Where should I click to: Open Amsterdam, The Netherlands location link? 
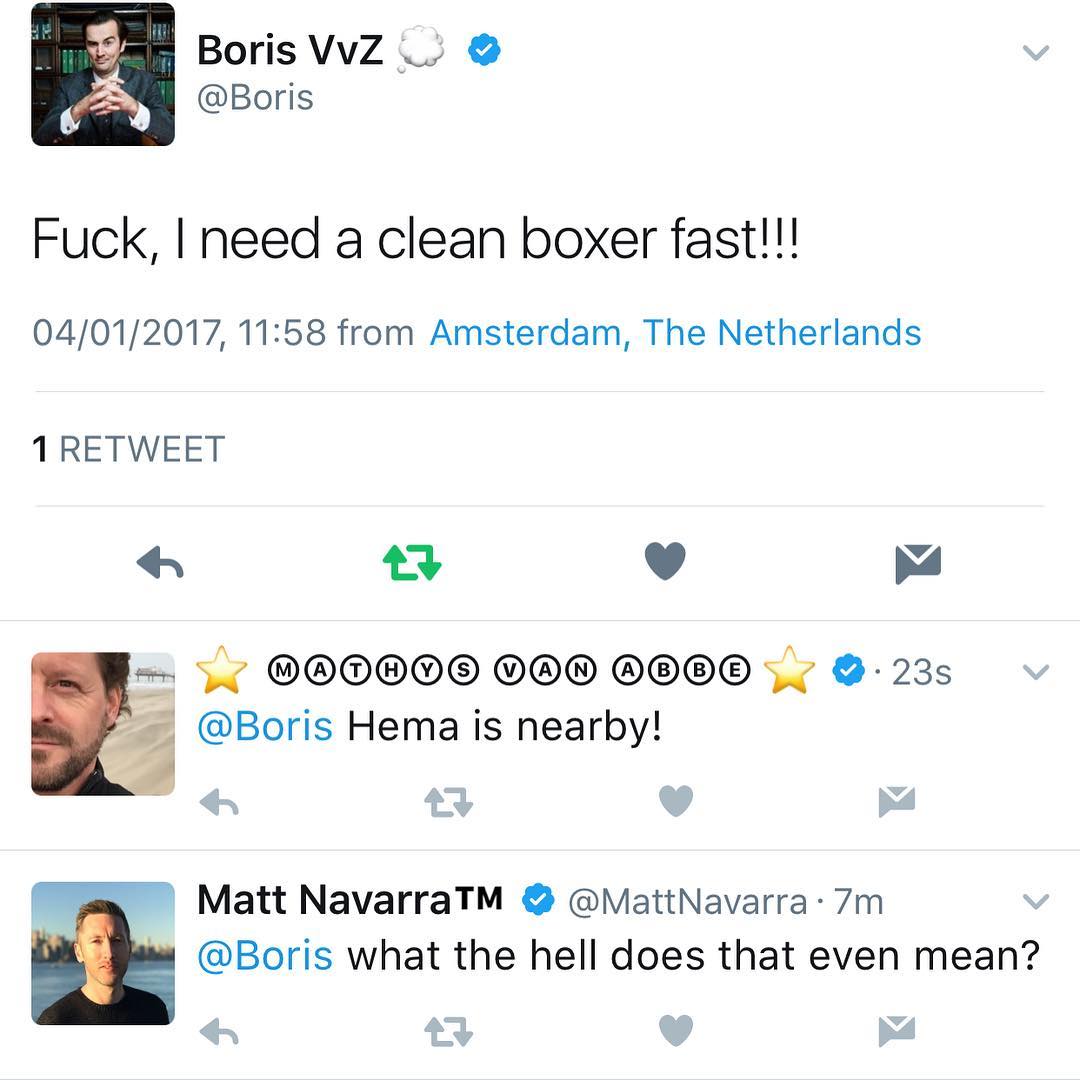675,332
